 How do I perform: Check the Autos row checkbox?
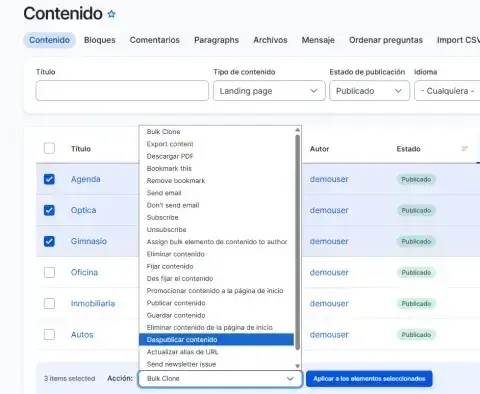pyautogui.click(x=49, y=334)
